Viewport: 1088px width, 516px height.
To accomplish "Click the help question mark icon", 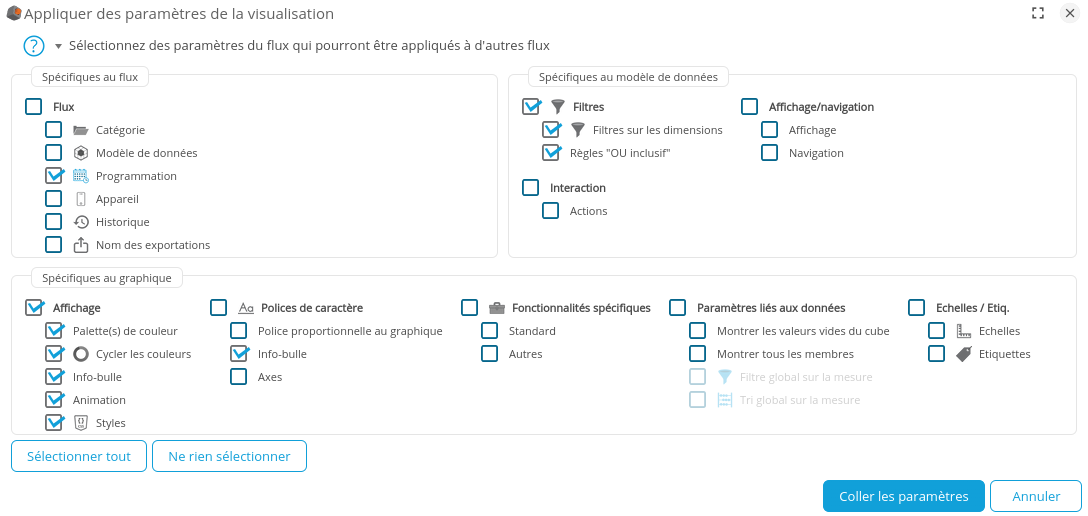I will tap(34, 46).
